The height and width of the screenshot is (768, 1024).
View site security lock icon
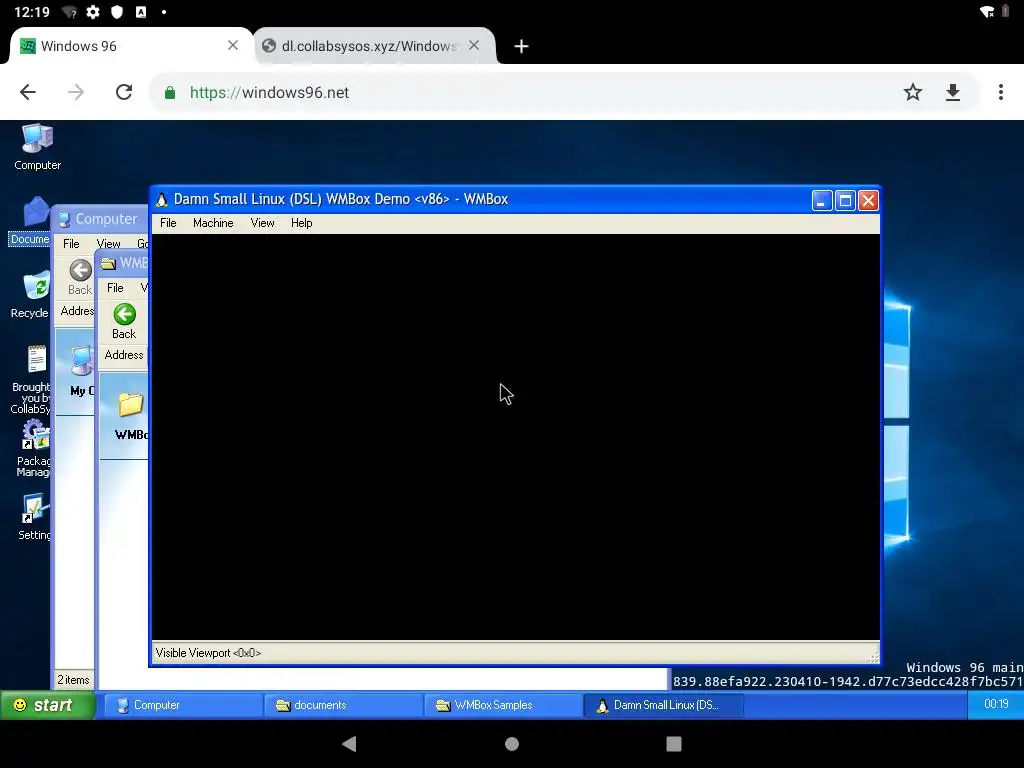(x=170, y=93)
